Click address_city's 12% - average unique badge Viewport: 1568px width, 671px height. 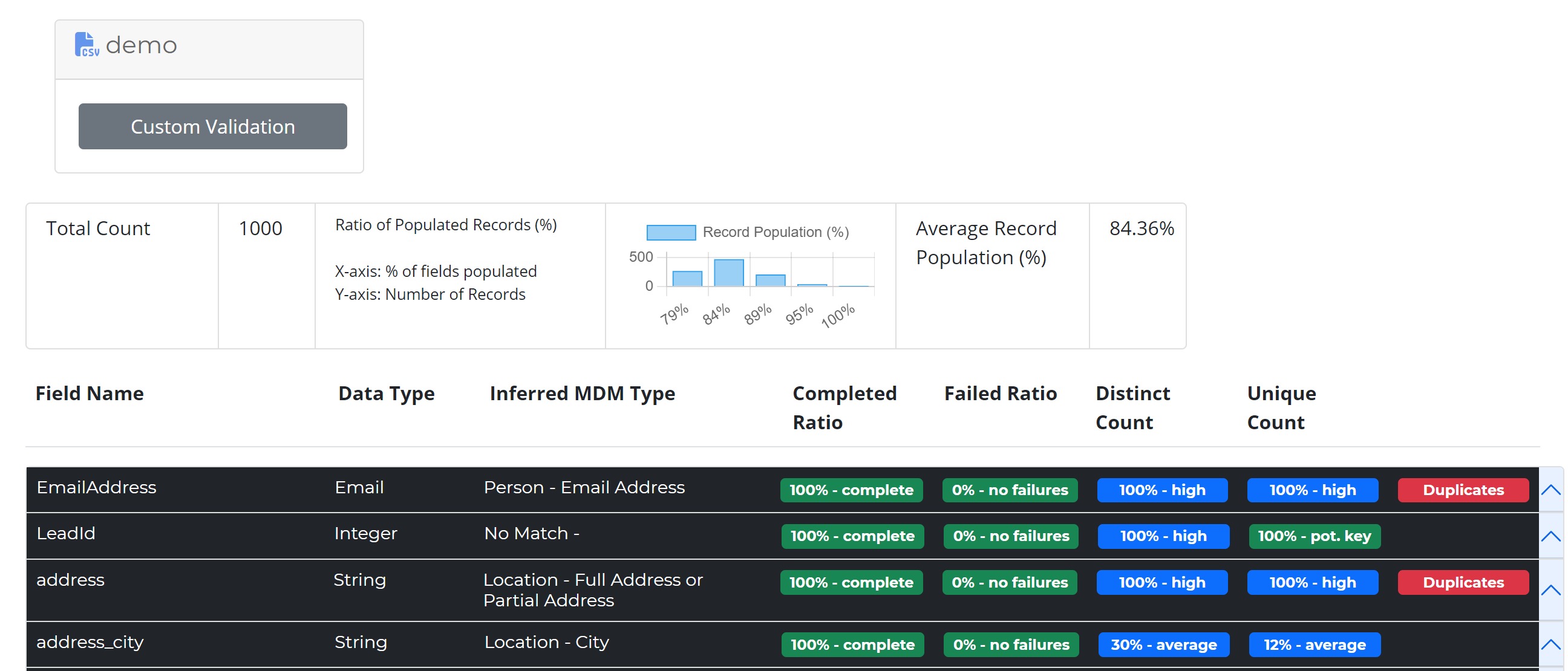click(x=1314, y=644)
